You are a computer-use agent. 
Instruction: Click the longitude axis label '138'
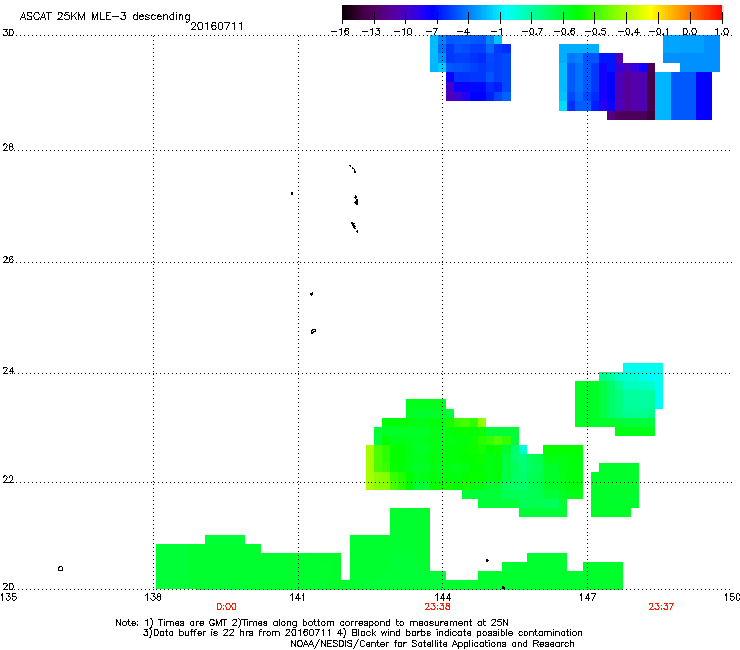point(152,597)
